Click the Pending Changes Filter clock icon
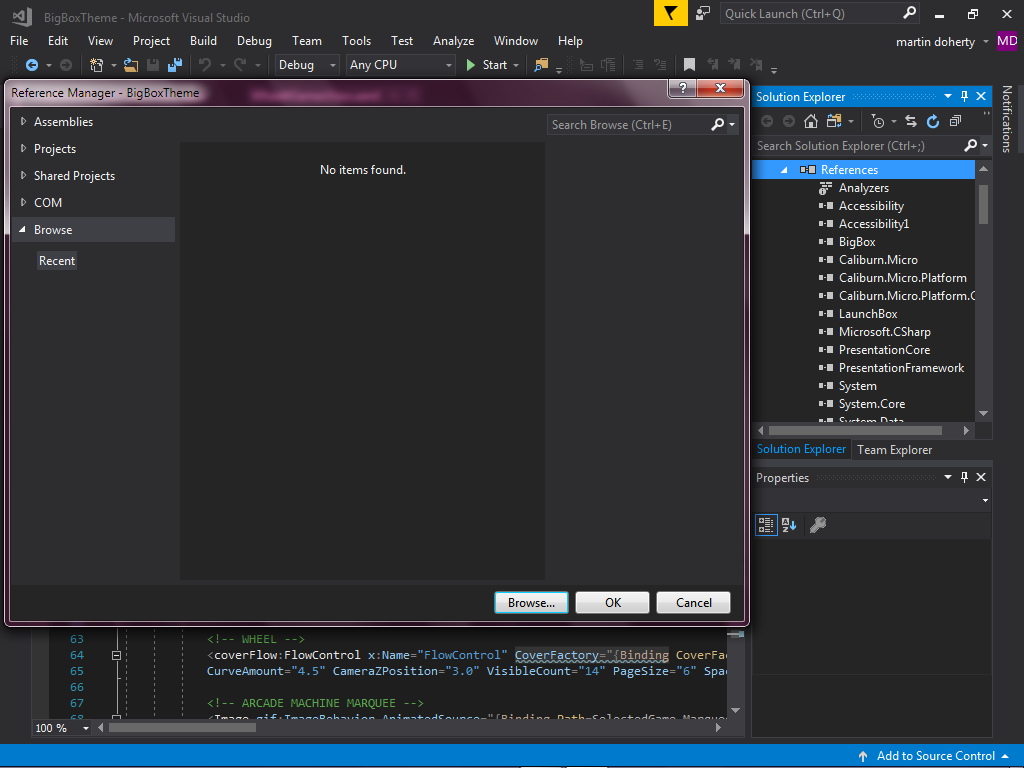 tap(878, 121)
